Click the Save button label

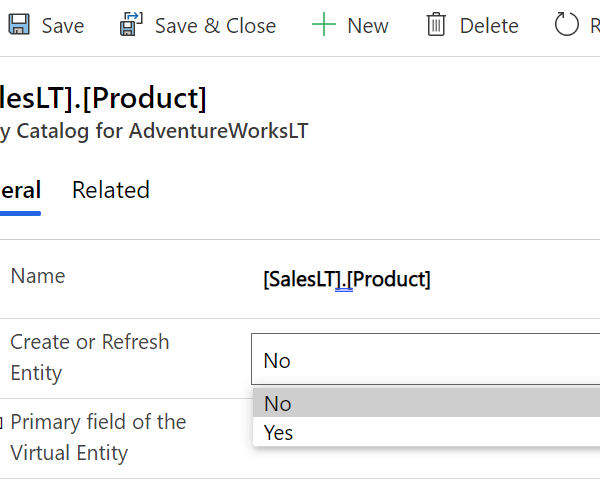(x=63, y=26)
